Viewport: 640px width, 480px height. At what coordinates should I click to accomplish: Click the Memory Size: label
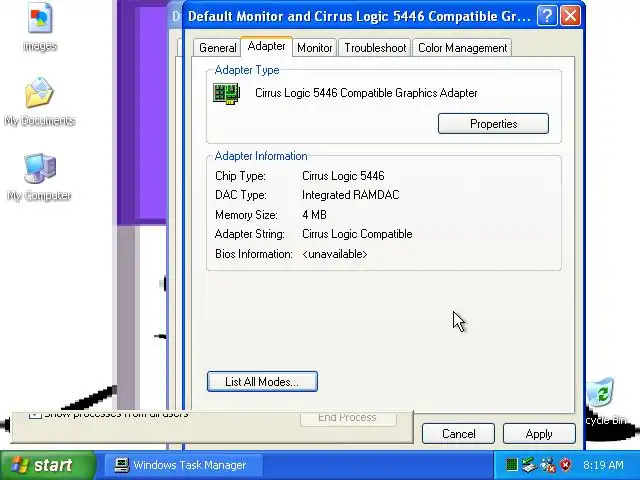point(246,215)
